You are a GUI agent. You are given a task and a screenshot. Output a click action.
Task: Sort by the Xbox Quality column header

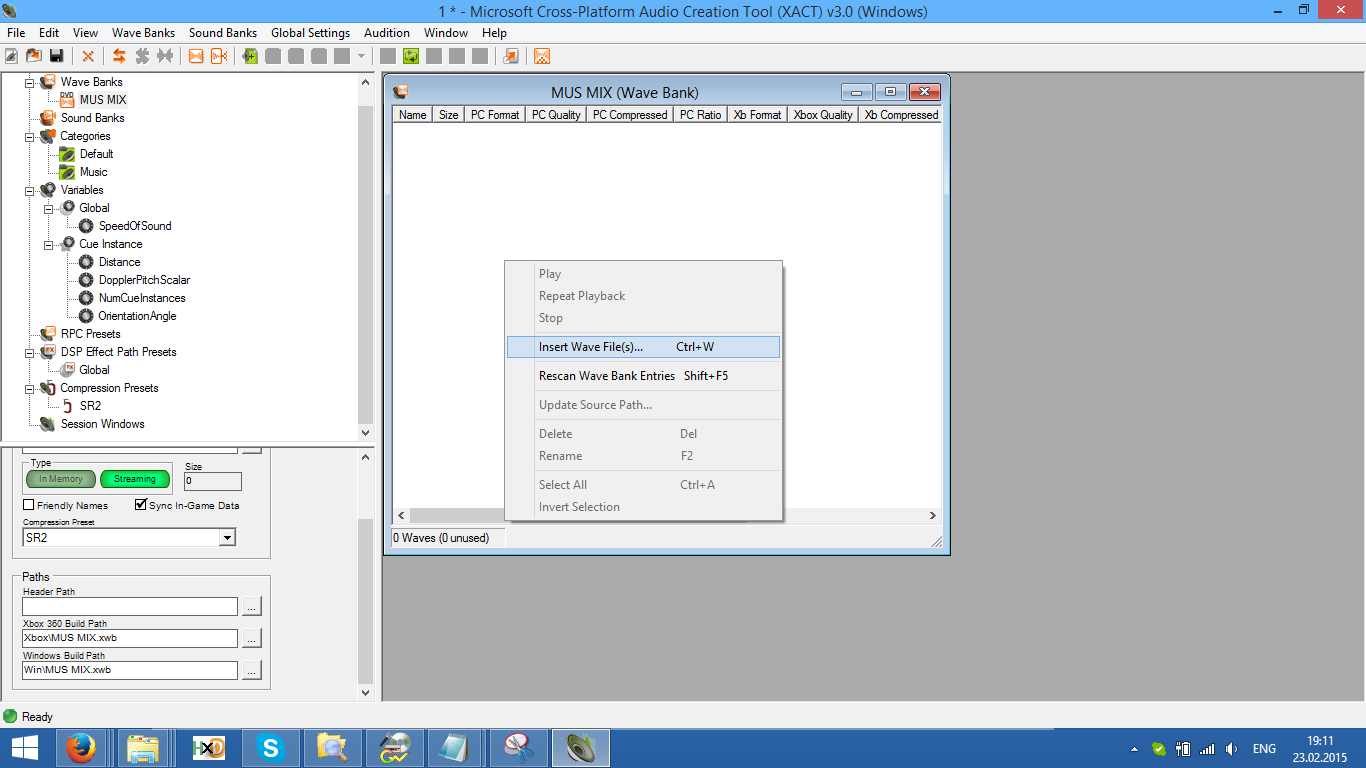tap(823, 115)
